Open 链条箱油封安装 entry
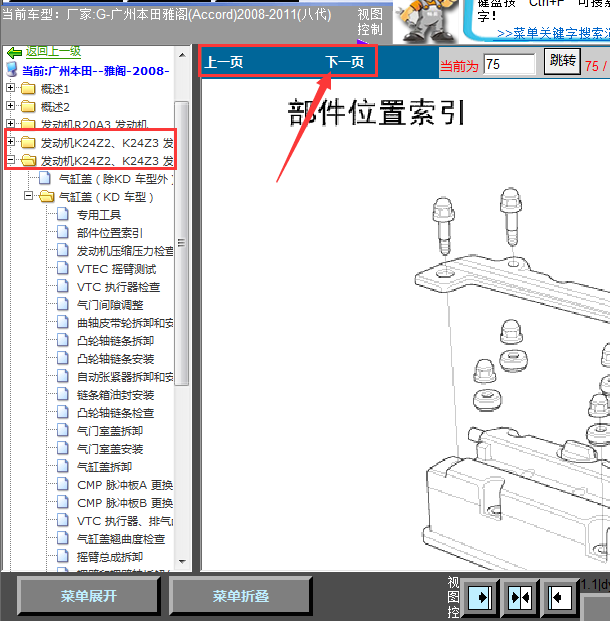610x621 pixels. 116,395
